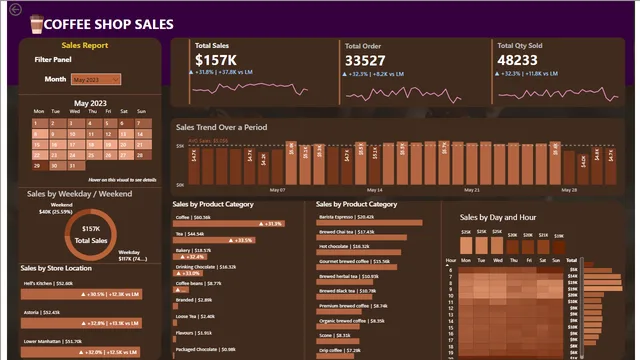Click the Weekday $117K label
640x360 pixels.
(133, 256)
